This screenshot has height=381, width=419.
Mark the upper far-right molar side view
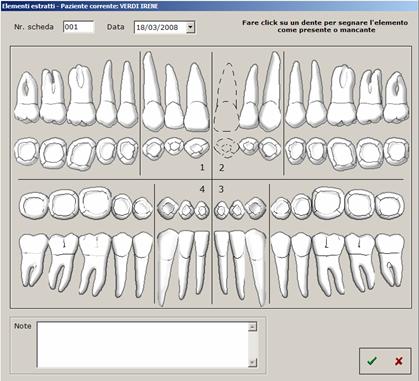[396, 97]
